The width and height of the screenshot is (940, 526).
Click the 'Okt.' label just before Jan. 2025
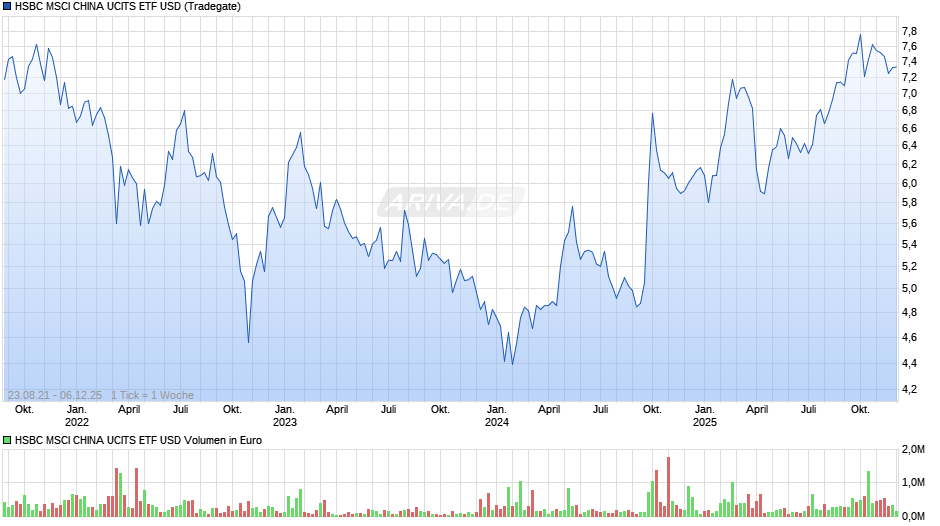[x=652, y=410]
